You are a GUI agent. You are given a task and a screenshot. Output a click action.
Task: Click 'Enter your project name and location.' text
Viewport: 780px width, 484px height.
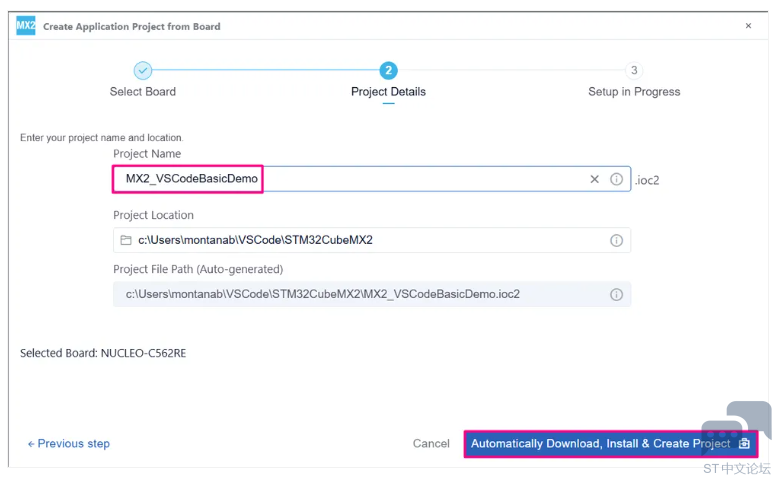point(101,138)
